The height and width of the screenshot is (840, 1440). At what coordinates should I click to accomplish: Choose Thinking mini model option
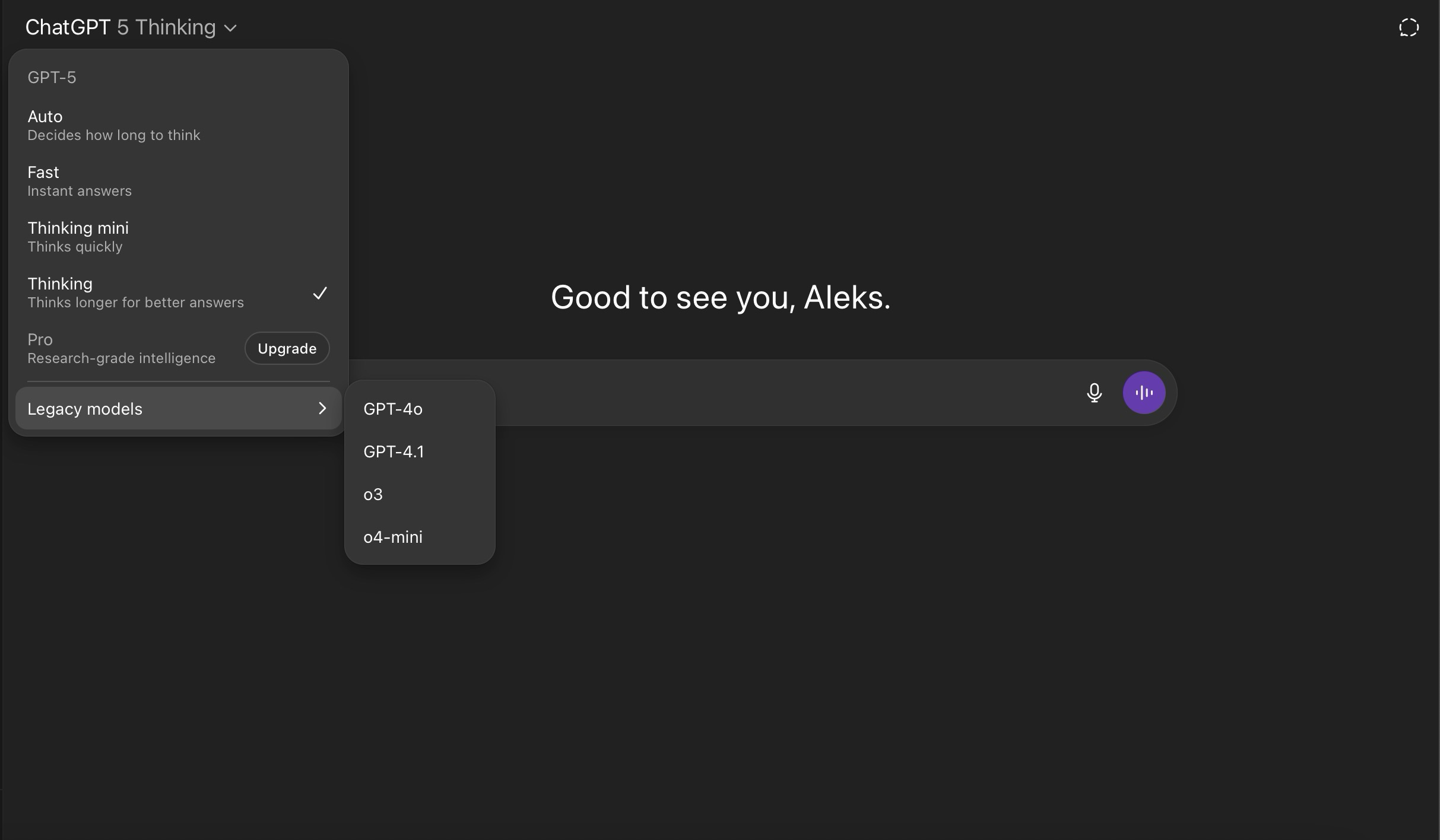(x=78, y=237)
